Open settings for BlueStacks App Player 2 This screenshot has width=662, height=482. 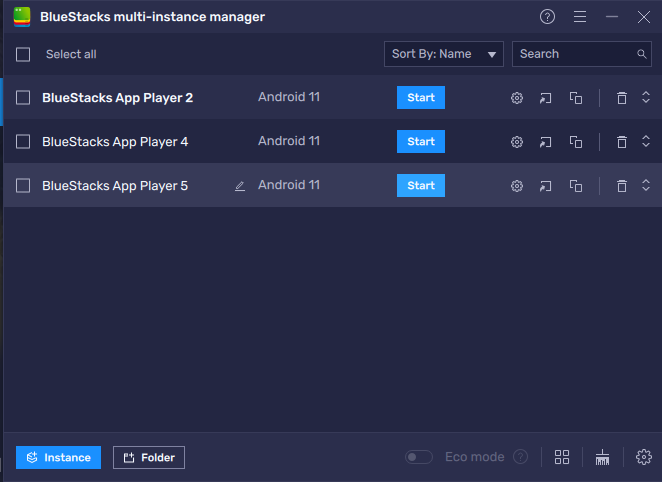pos(517,98)
